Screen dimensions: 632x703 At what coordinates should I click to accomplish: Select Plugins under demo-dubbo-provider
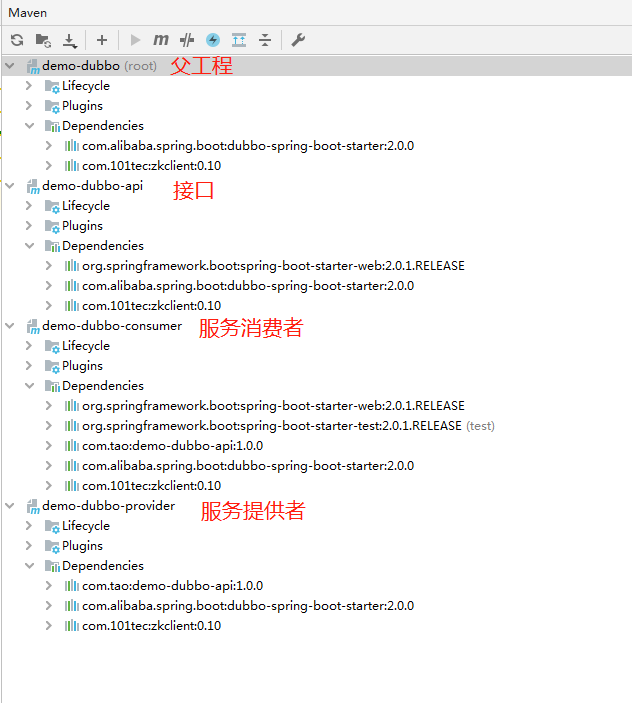[82, 546]
